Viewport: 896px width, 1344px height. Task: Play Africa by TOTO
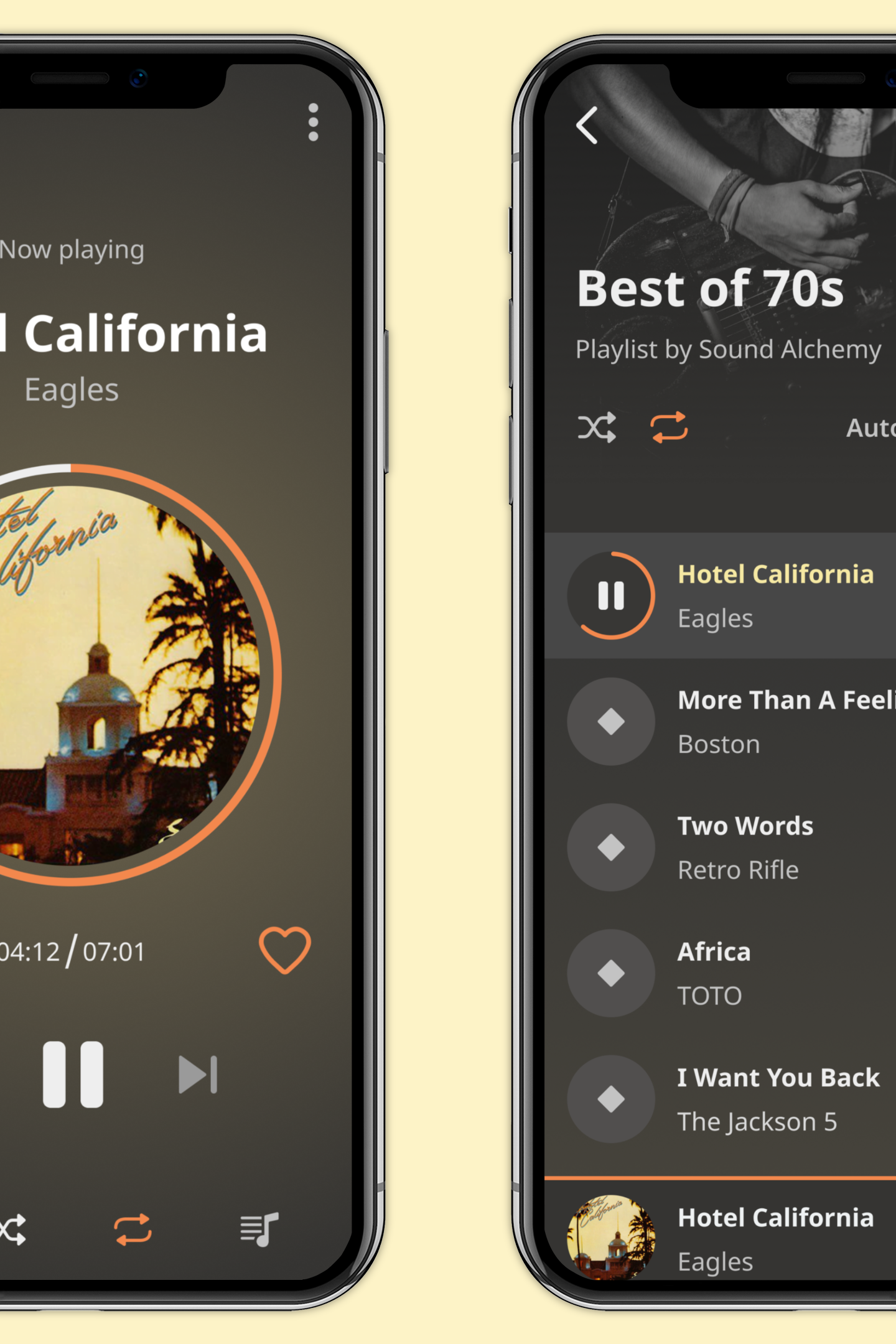coord(611,973)
